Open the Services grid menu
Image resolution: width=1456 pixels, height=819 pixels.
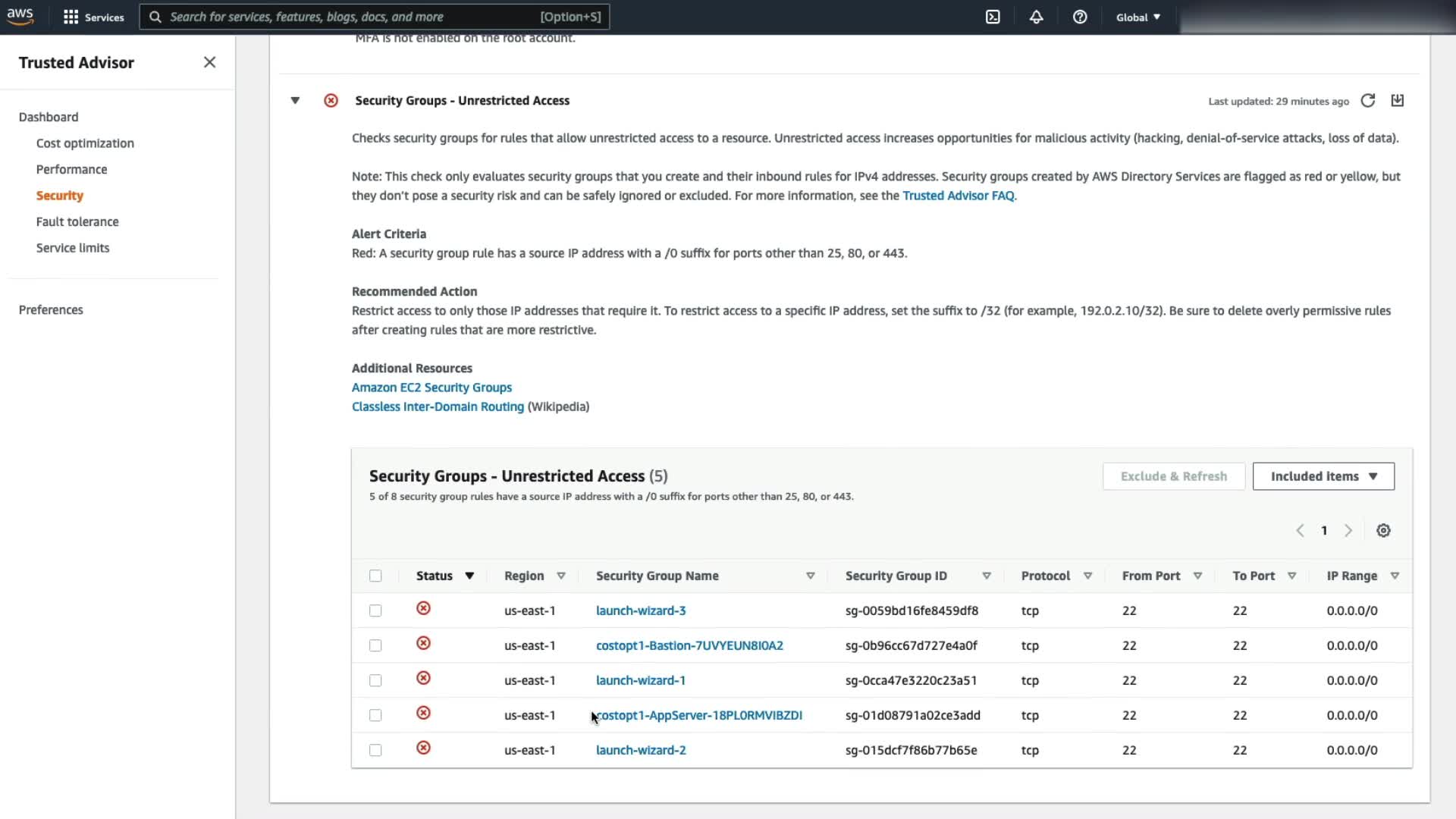(x=93, y=17)
